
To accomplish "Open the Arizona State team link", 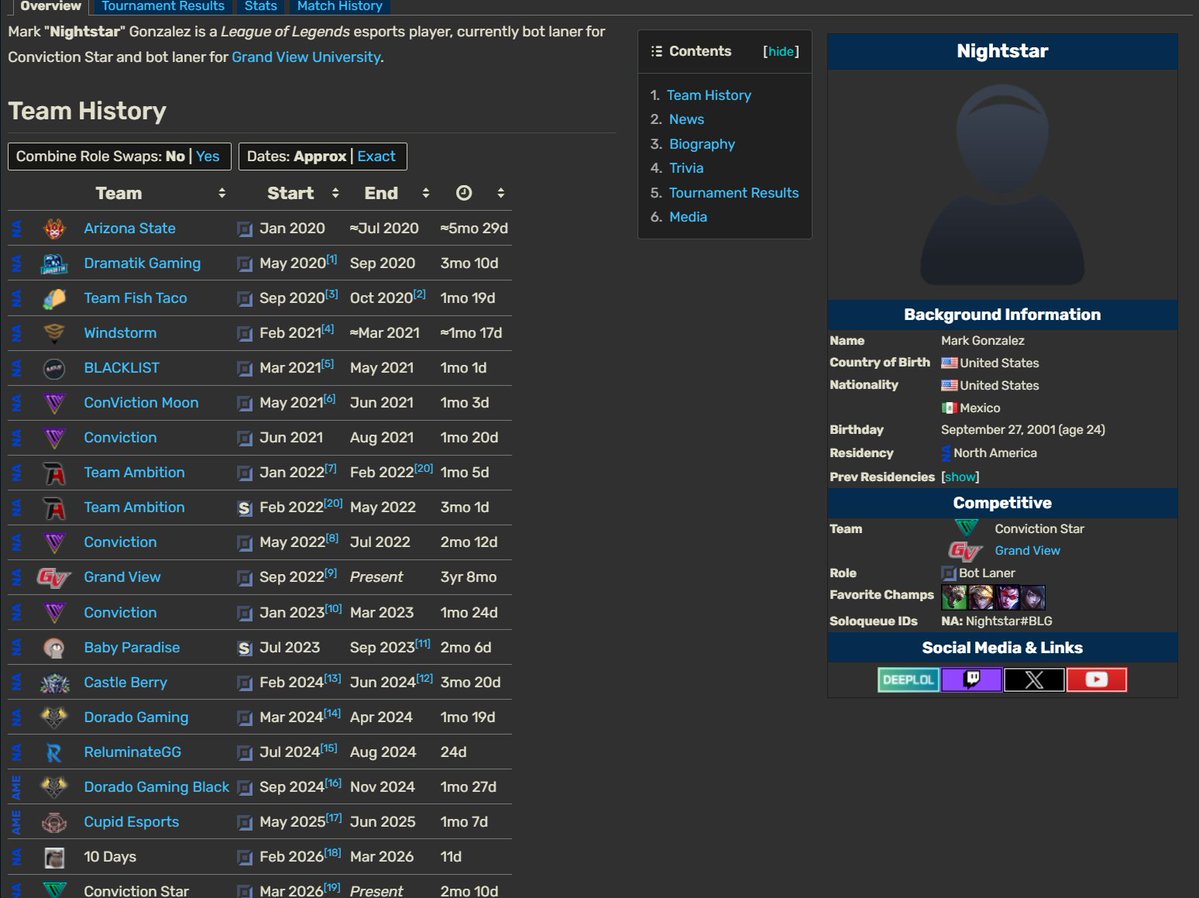I will [x=130, y=228].
